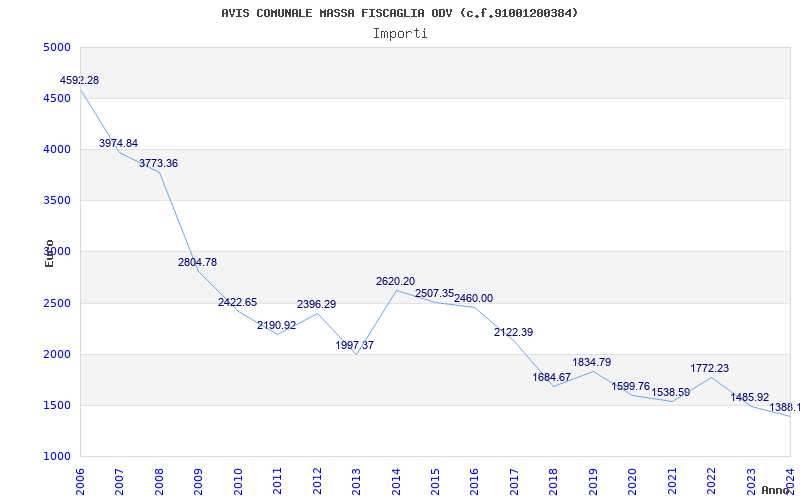The height and width of the screenshot is (500, 800).
Task: Select year 2017 on the x-axis
Action: pos(514,481)
